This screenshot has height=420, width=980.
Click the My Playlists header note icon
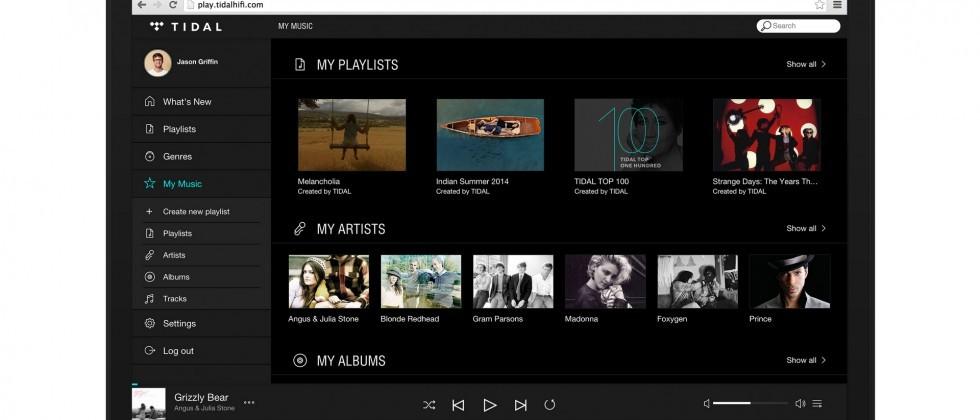click(x=300, y=64)
